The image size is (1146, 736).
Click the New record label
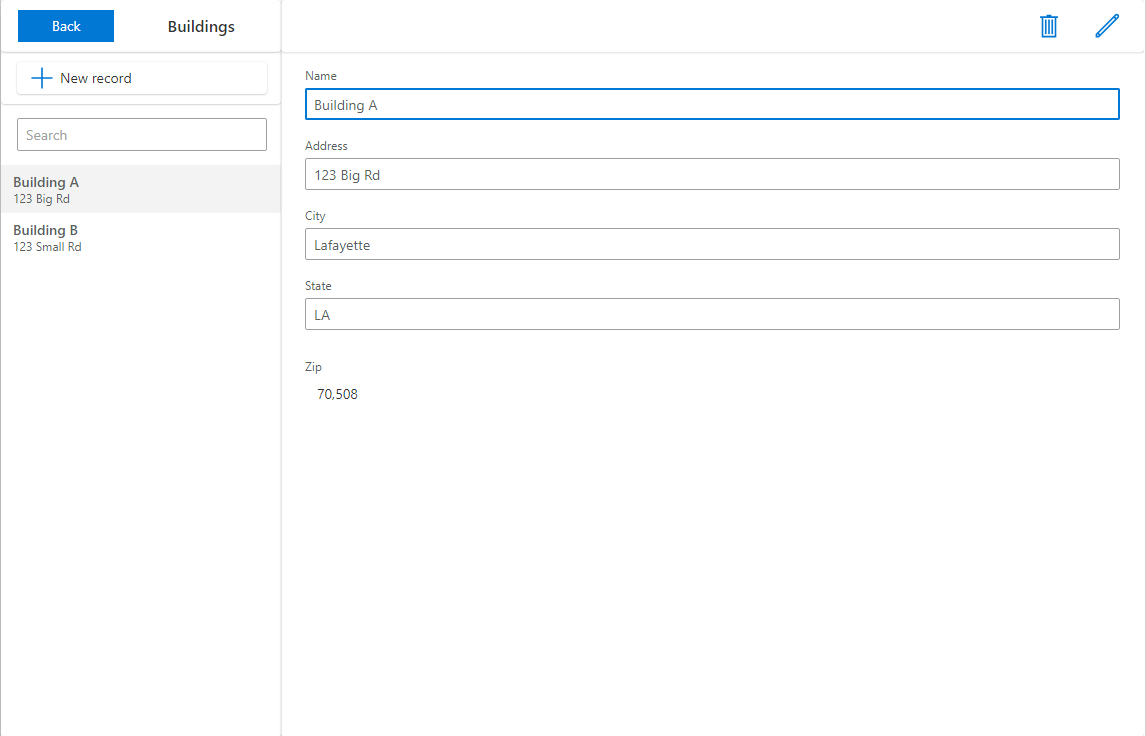click(96, 78)
